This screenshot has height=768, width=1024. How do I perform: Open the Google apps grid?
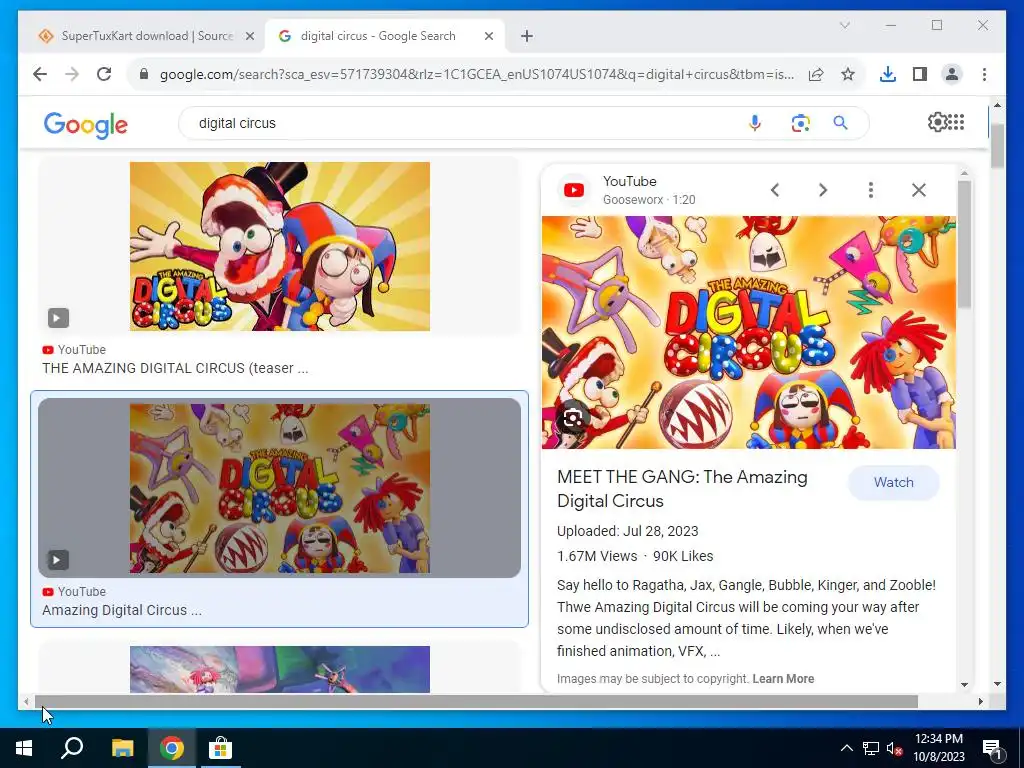coord(956,122)
